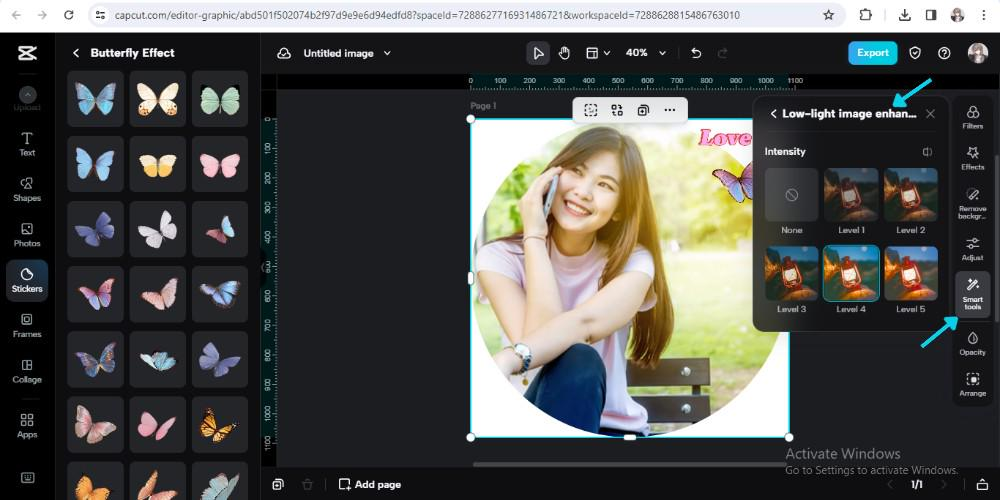Screen dimensions: 1000x500
Task: Toggle the compare before/after icon
Action: [x=927, y=152]
